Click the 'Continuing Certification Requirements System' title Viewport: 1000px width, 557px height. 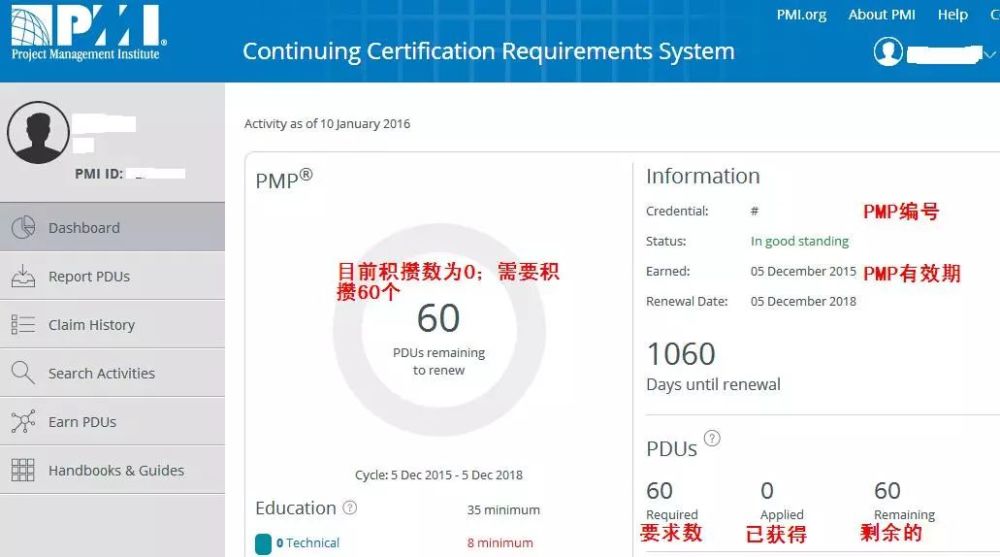point(489,51)
